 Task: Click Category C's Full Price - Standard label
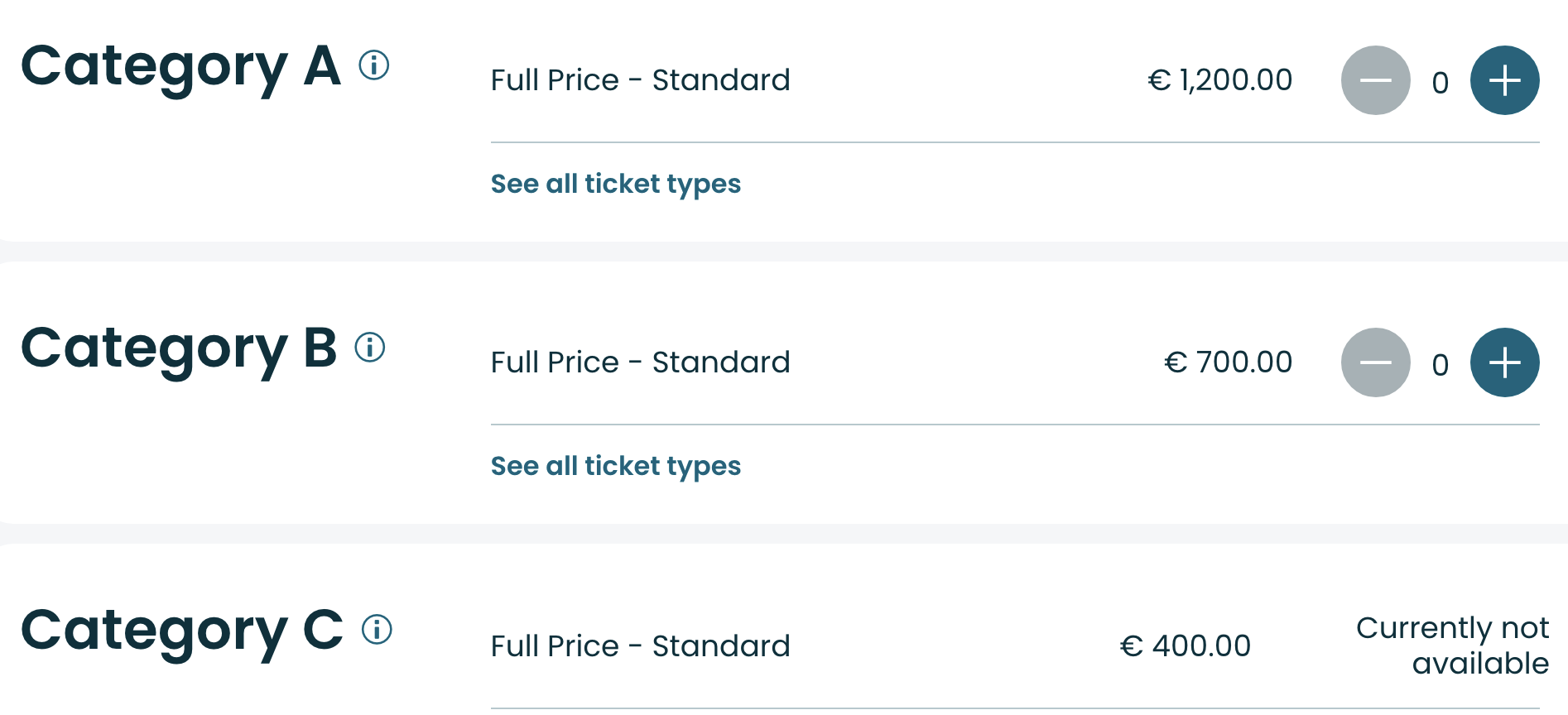[640, 646]
